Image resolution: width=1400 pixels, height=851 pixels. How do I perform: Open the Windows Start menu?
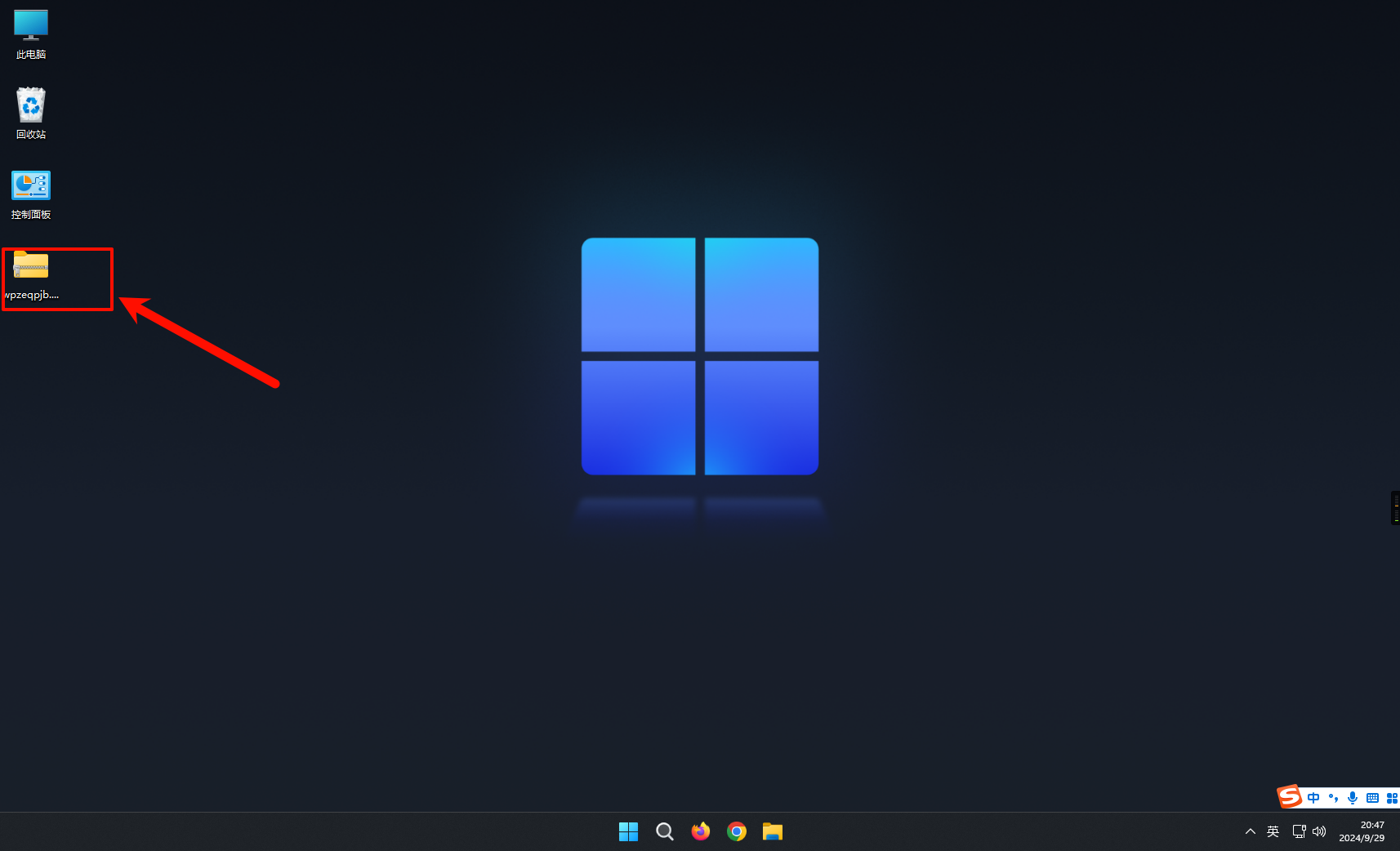click(628, 831)
